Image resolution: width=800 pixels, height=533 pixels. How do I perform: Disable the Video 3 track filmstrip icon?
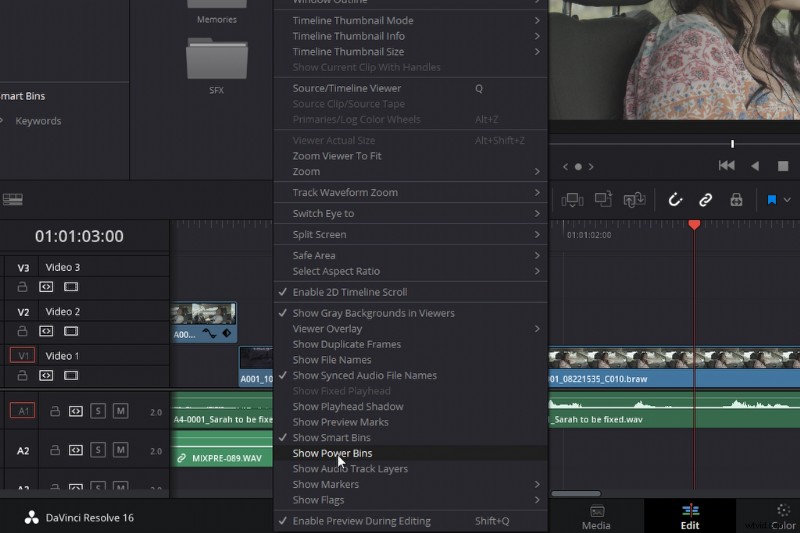[71, 287]
